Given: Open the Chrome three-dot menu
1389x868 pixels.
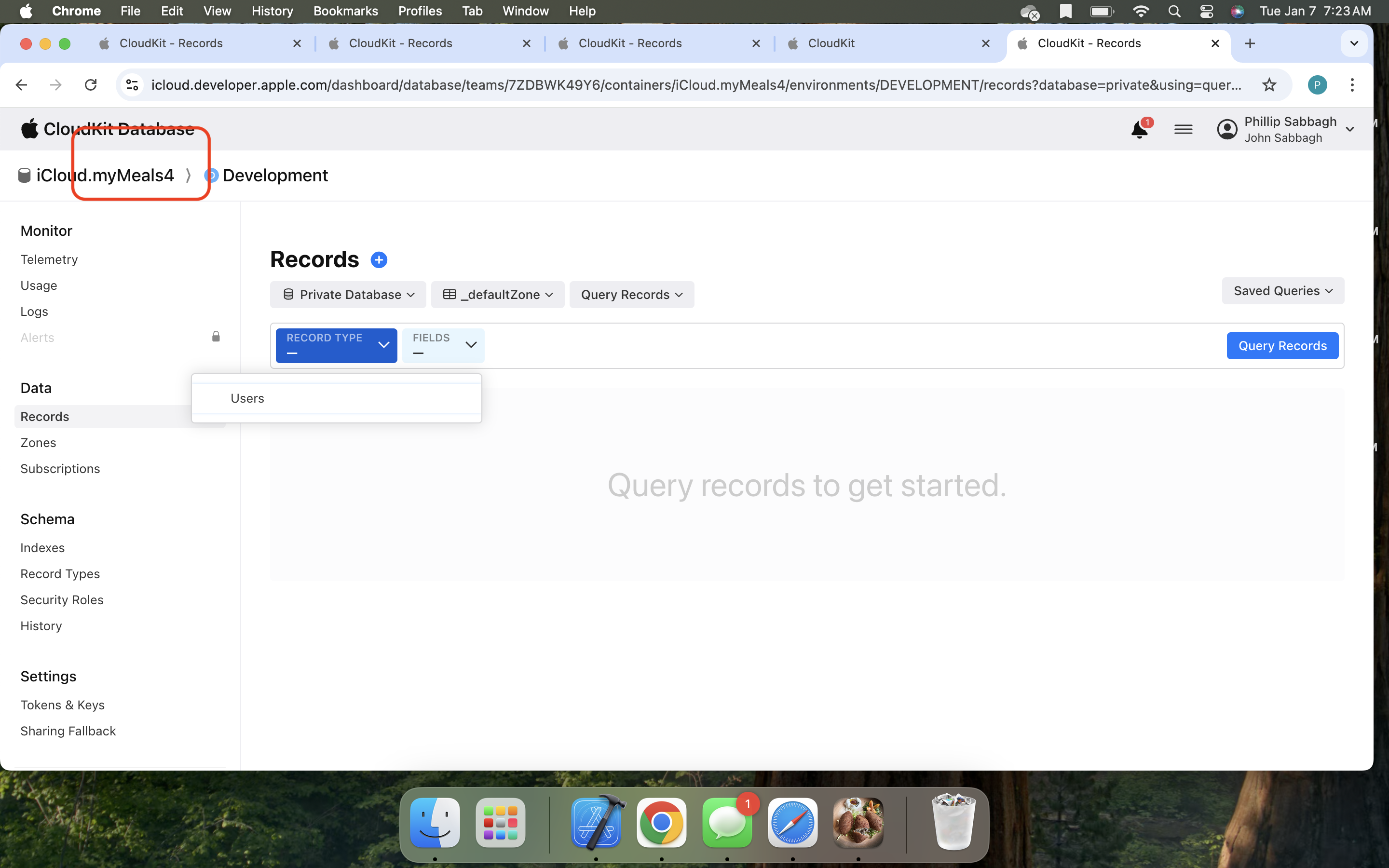Looking at the screenshot, I should coord(1352,85).
